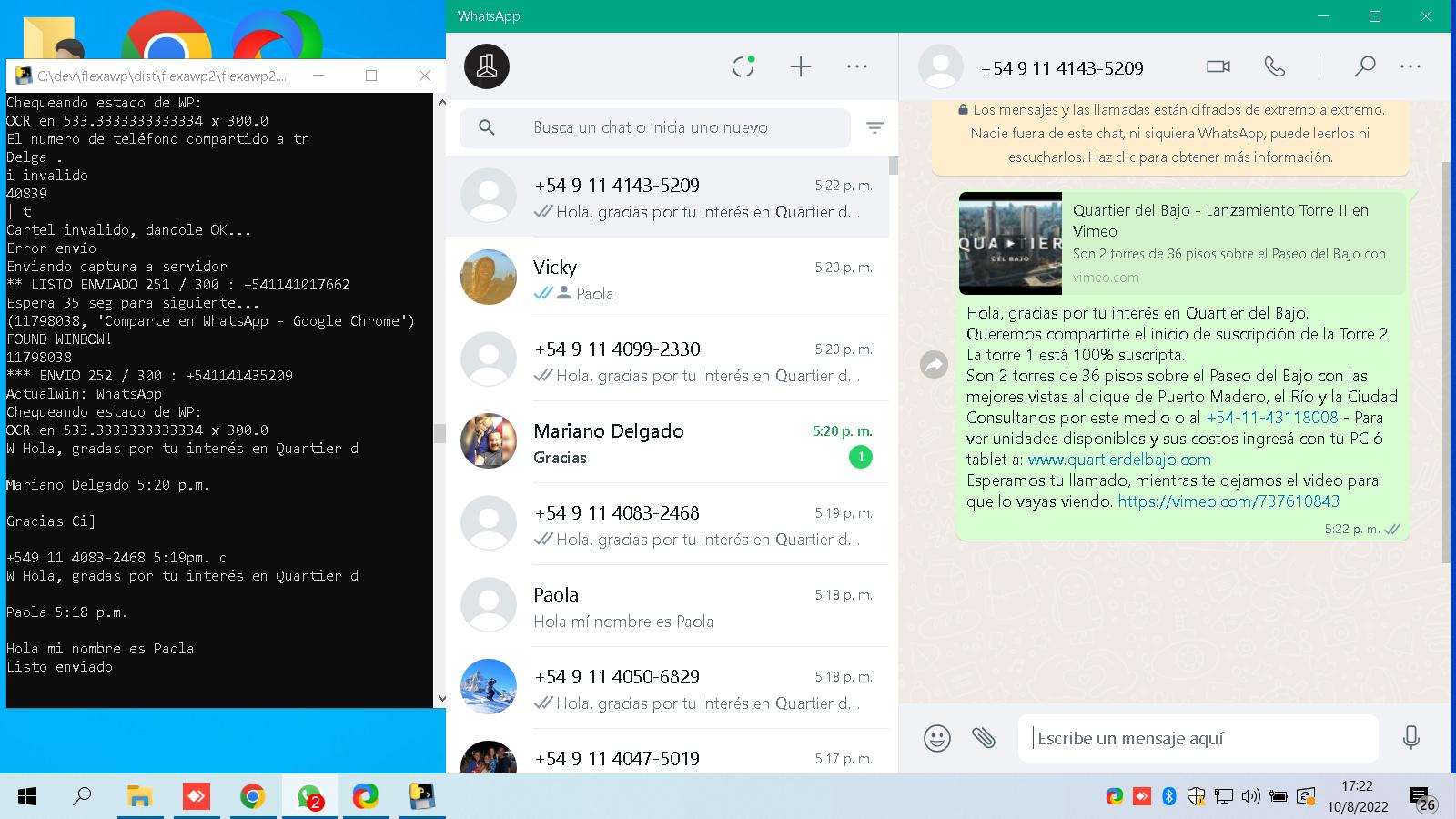
Task: Open the WhatsApp status updates icon
Action: click(743, 66)
